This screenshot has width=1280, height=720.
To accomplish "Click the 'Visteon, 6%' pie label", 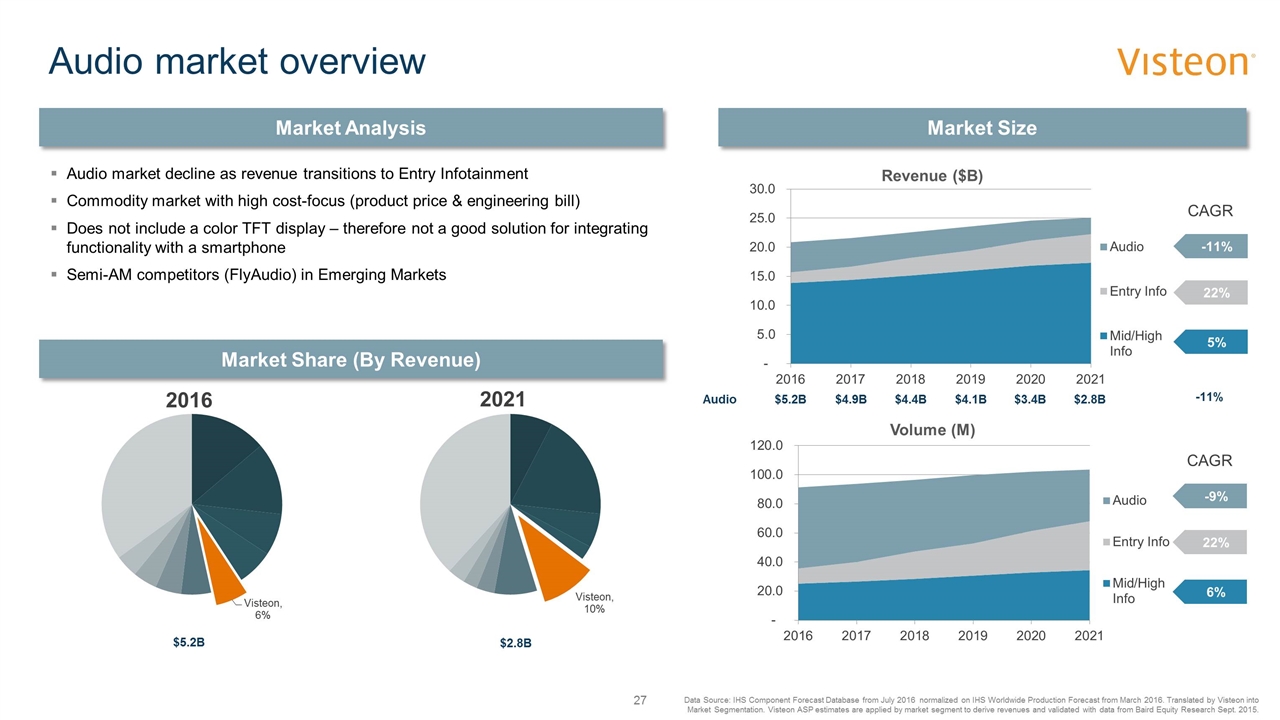I will [264, 609].
